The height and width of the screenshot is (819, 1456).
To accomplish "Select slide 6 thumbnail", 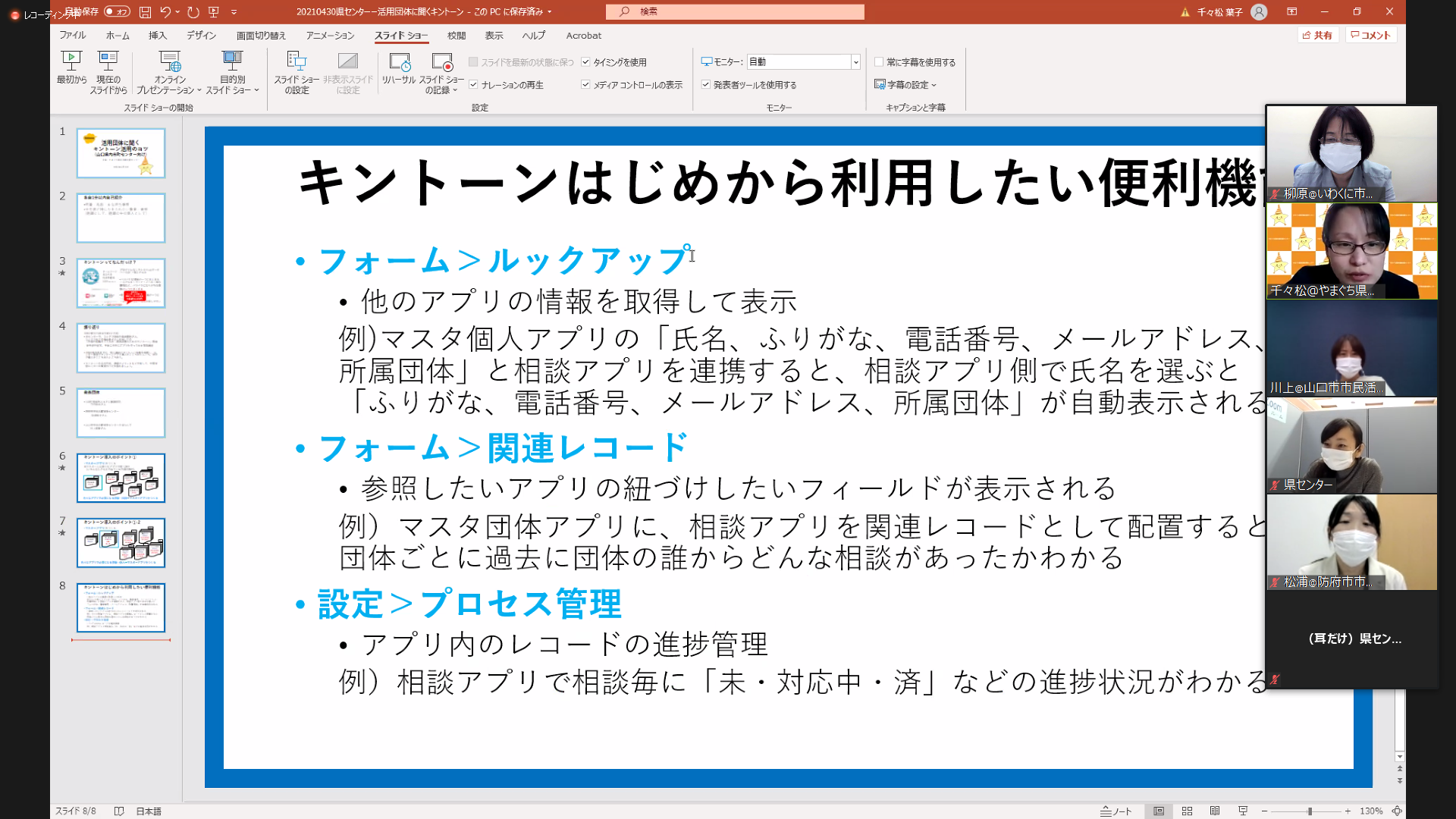I will [x=121, y=478].
